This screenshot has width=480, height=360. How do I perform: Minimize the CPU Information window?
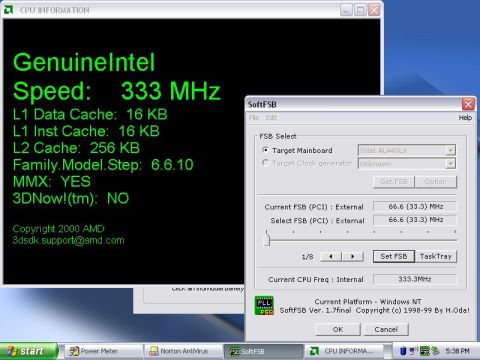(x=346, y=10)
